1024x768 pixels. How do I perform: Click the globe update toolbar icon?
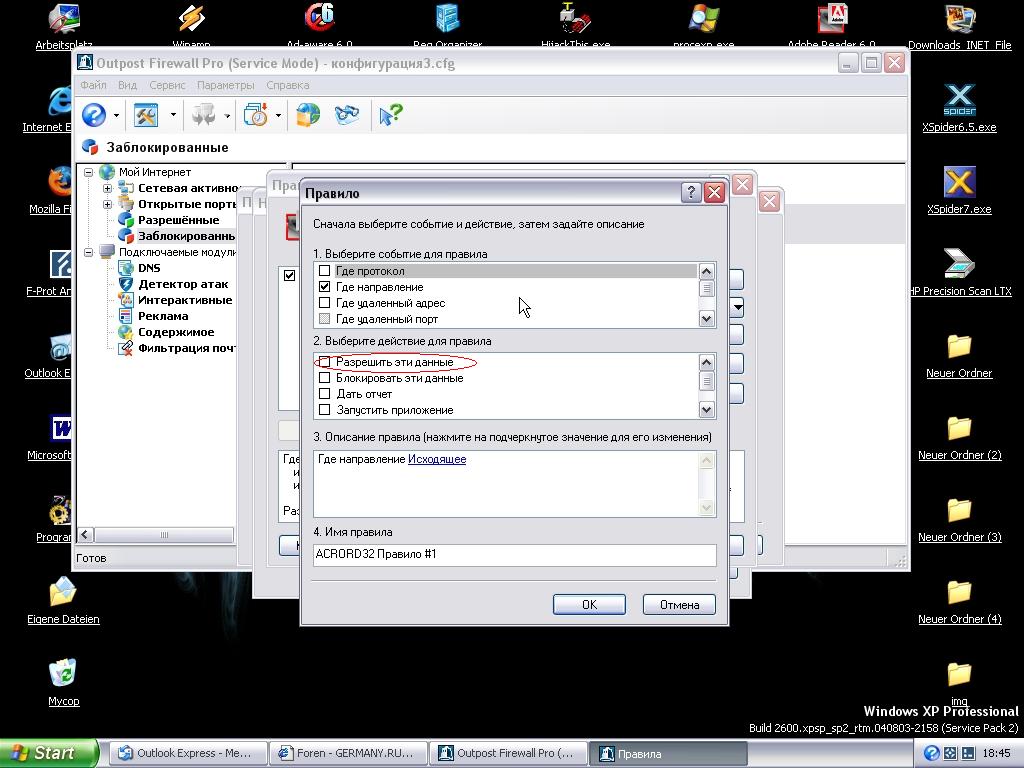[308, 116]
